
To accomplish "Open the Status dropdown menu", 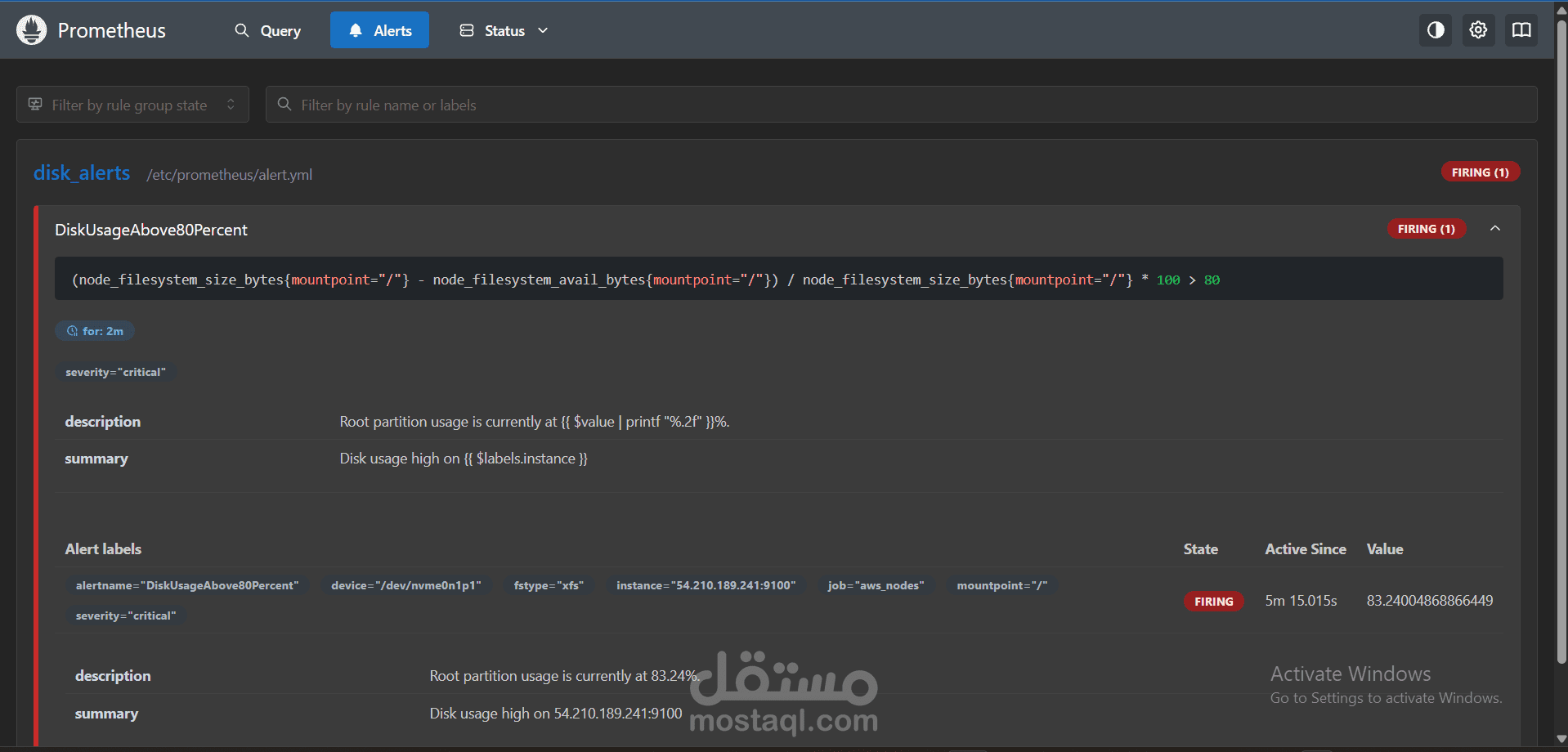I will [504, 30].
